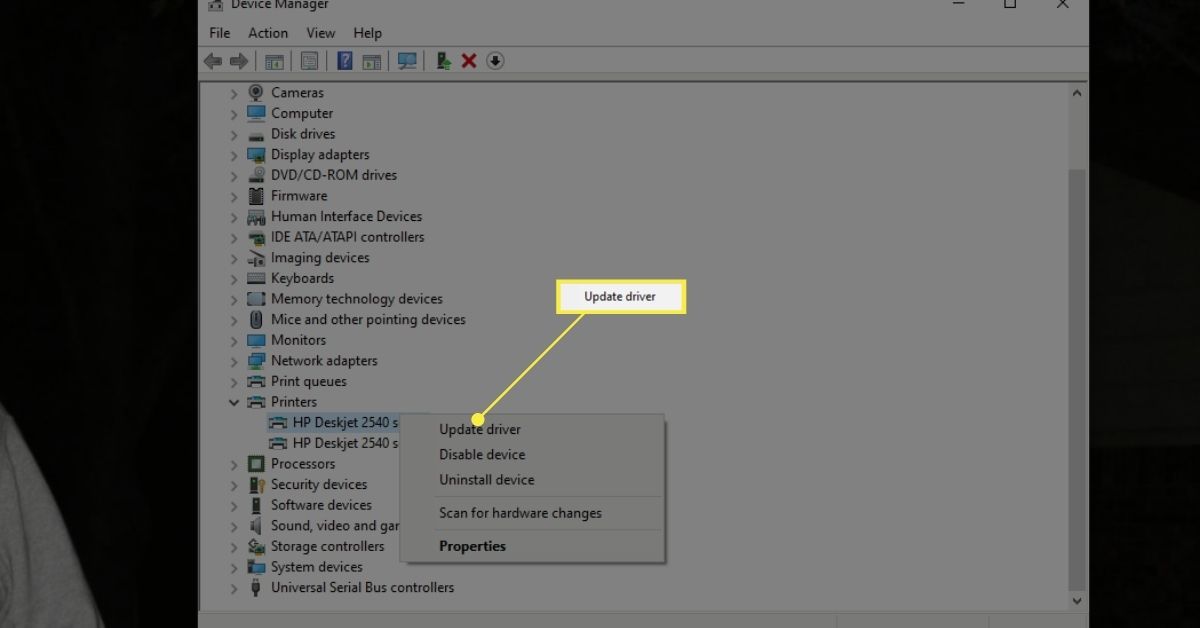Open the Action menu

(267, 33)
